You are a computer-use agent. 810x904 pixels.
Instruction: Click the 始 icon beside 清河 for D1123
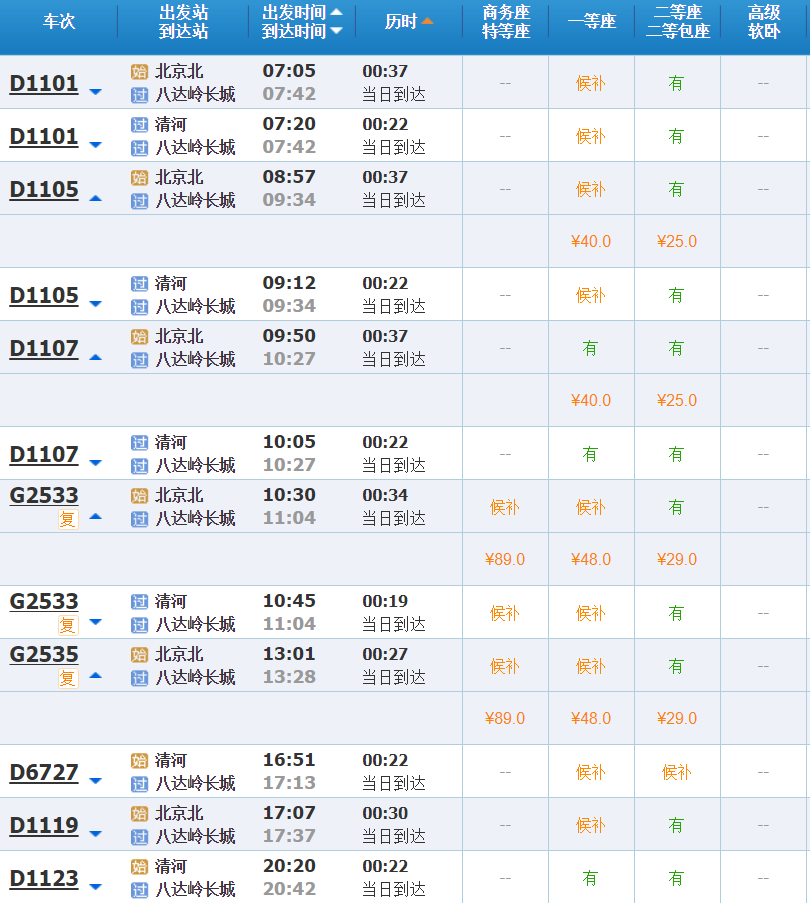tap(139, 867)
